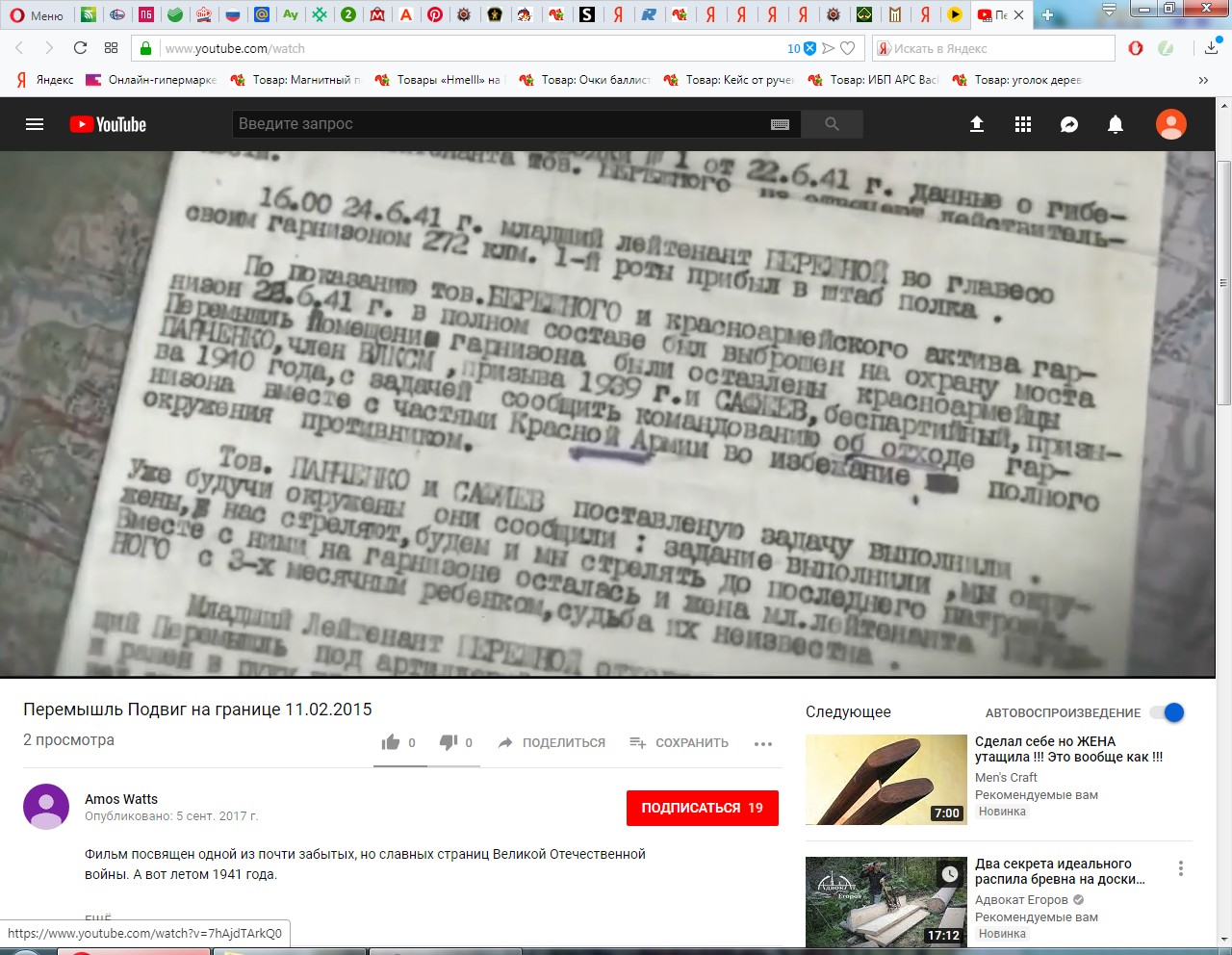Open the YouTube apps grid

point(1022,124)
